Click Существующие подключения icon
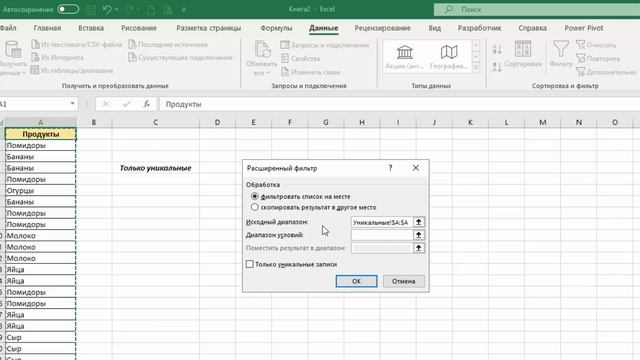The height and width of the screenshot is (360, 640). (132, 57)
